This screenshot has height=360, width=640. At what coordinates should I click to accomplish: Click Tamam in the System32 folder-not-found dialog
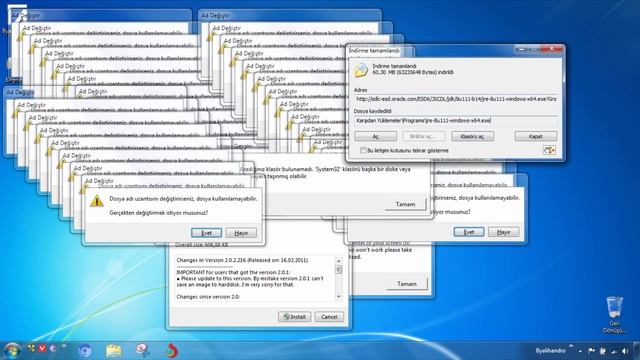[x=405, y=204]
